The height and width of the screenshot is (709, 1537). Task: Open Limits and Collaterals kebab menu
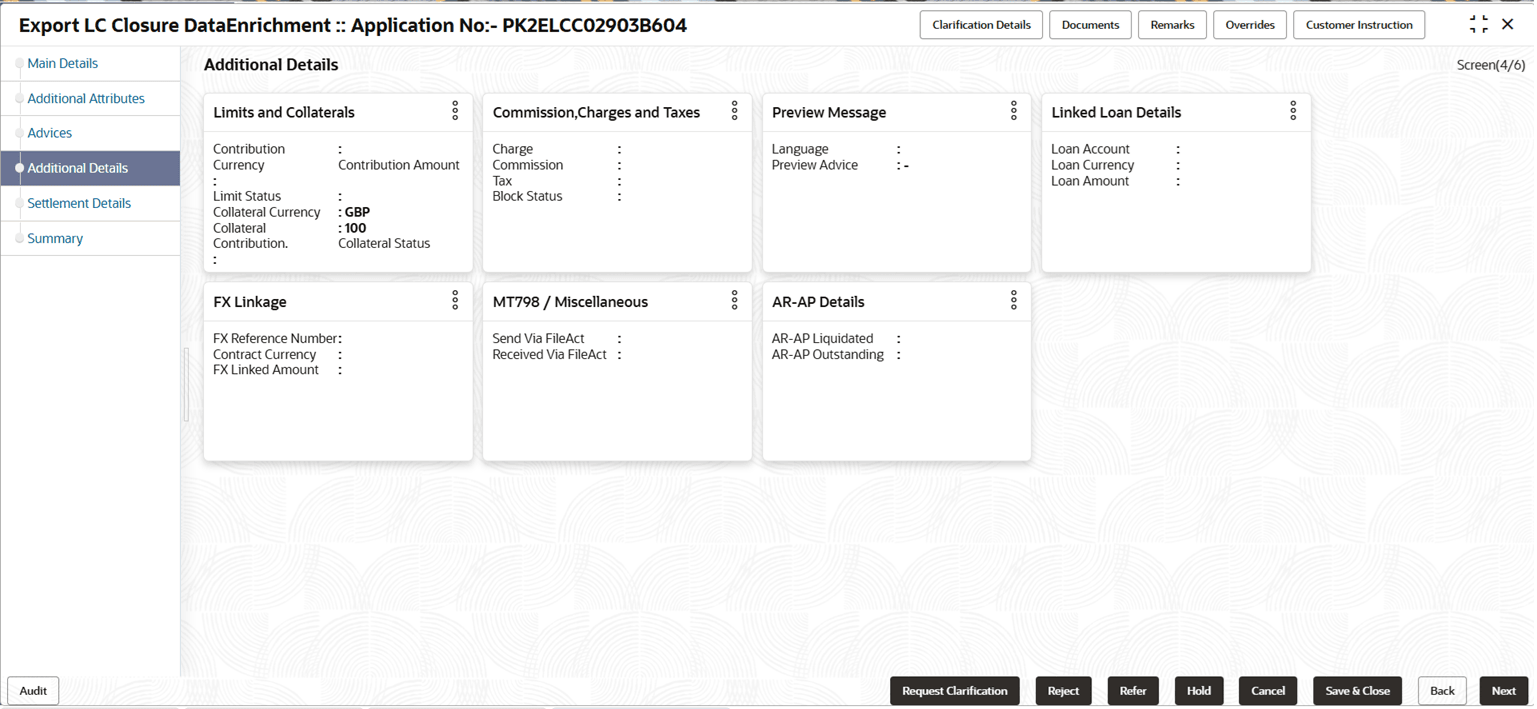455,111
